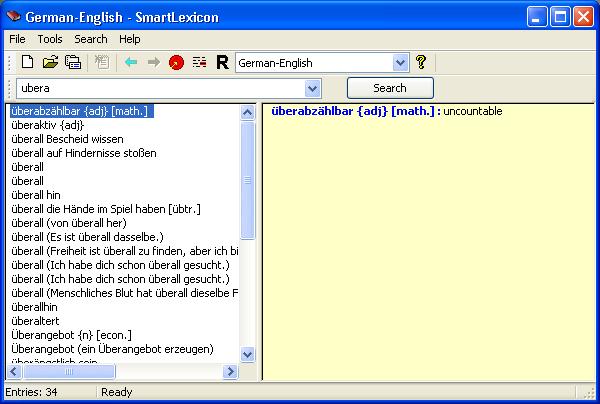Select entry 'überallhin'
This screenshot has height=404, width=600.
point(34,307)
